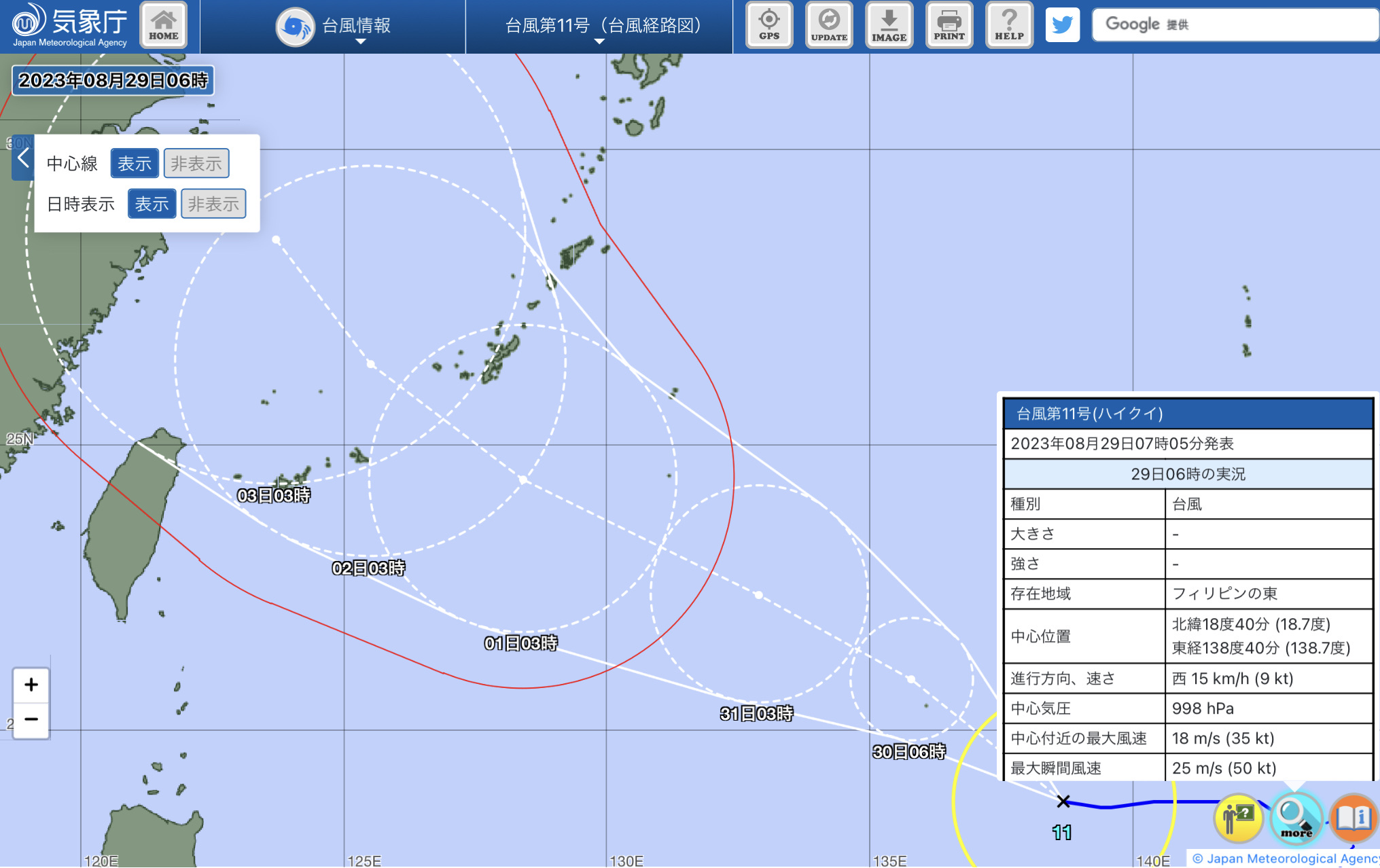Click the 台風第11号(ハイクイ) table header
The image size is (1380, 868).
[1188, 414]
